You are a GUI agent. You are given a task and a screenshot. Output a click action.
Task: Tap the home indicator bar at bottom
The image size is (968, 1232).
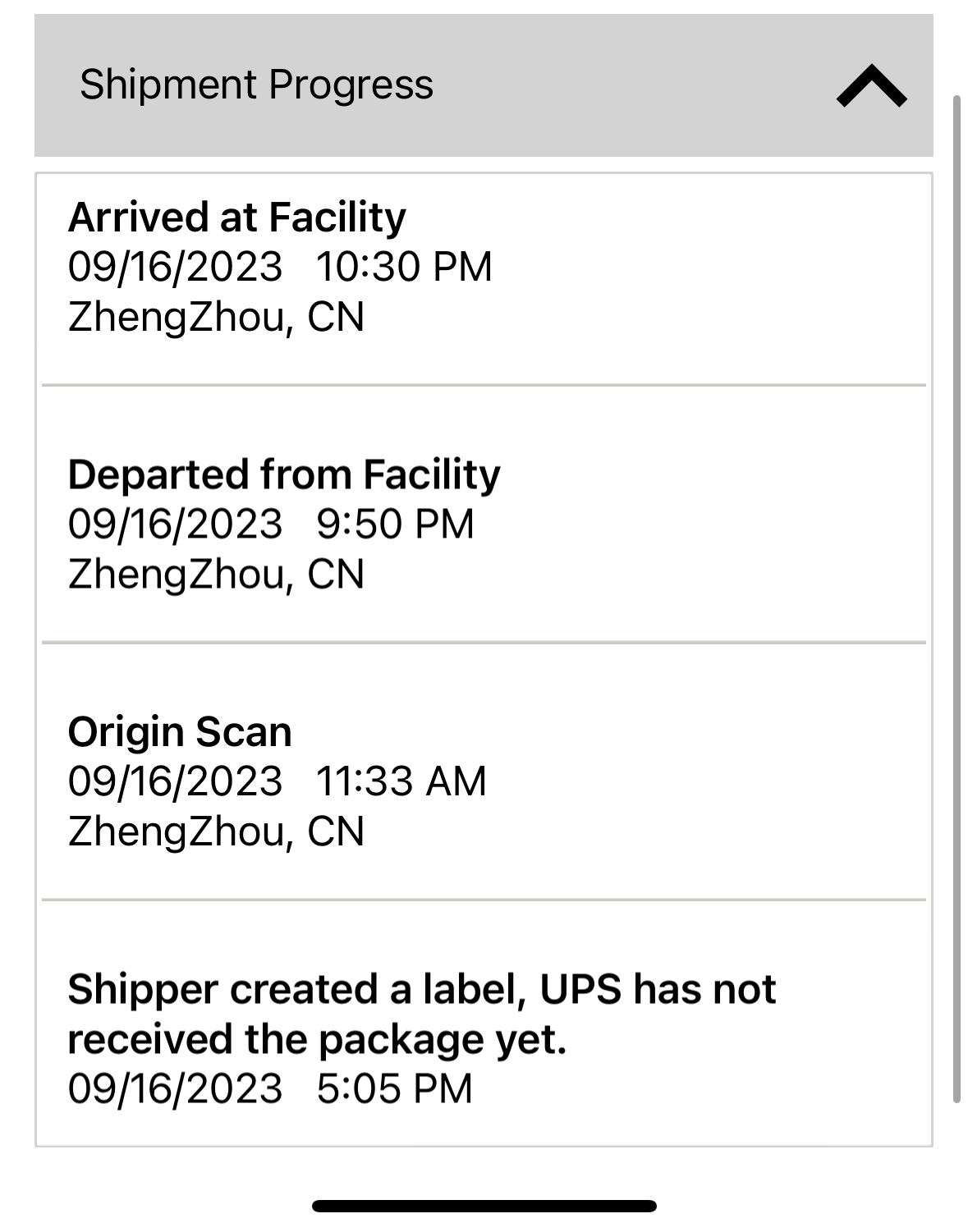click(484, 1206)
